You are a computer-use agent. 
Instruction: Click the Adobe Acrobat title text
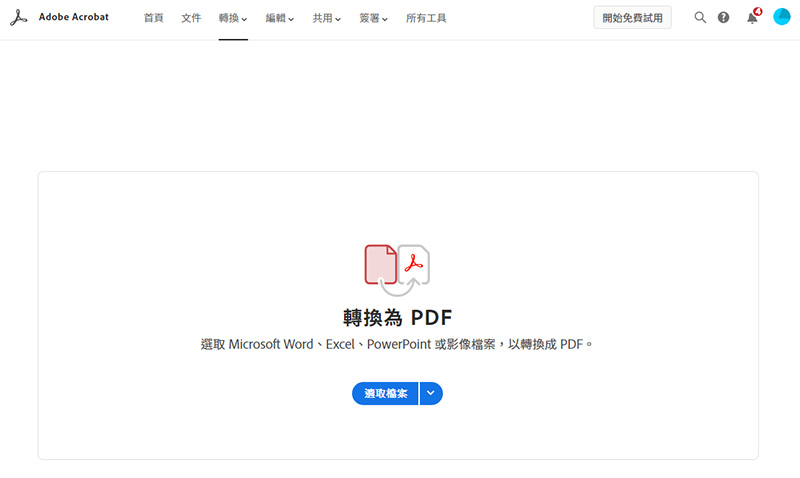pos(74,17)
